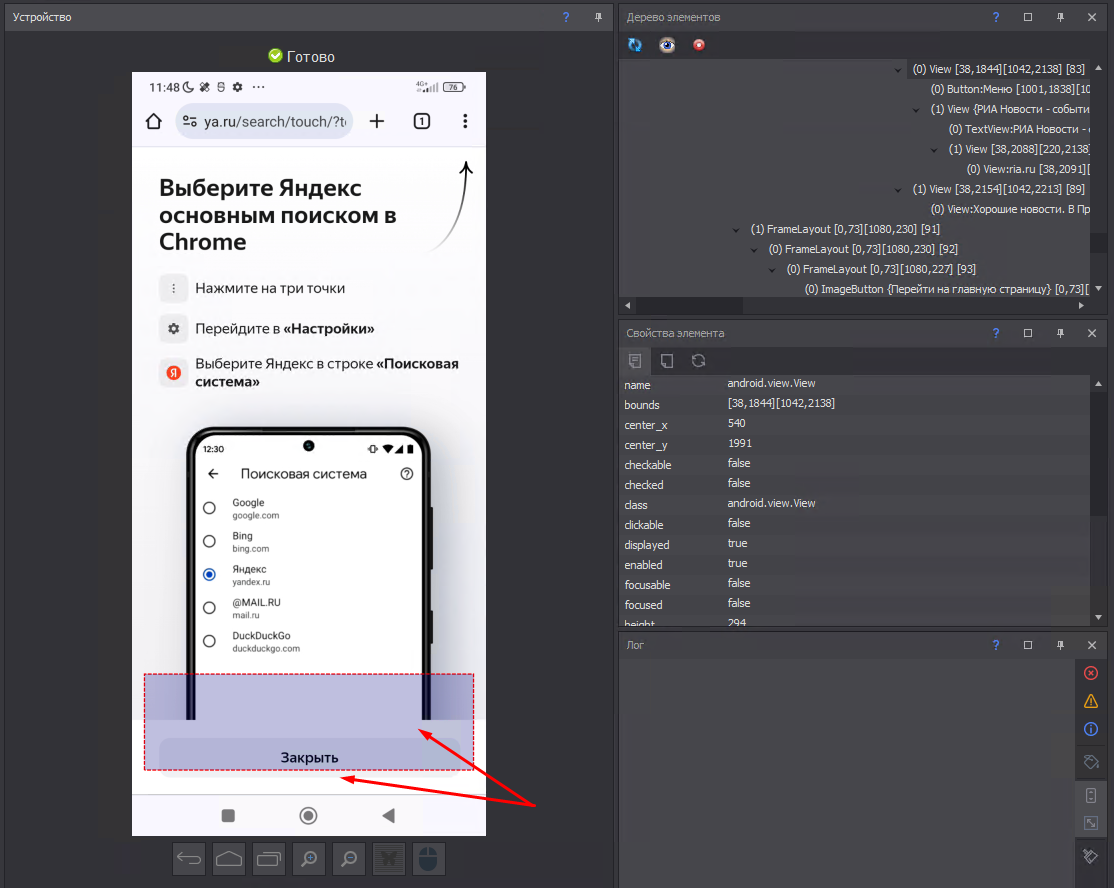Open help for Свойства элемента panel
The image size is (1114, 888).
pyautogui.click(x=995, y=333)
